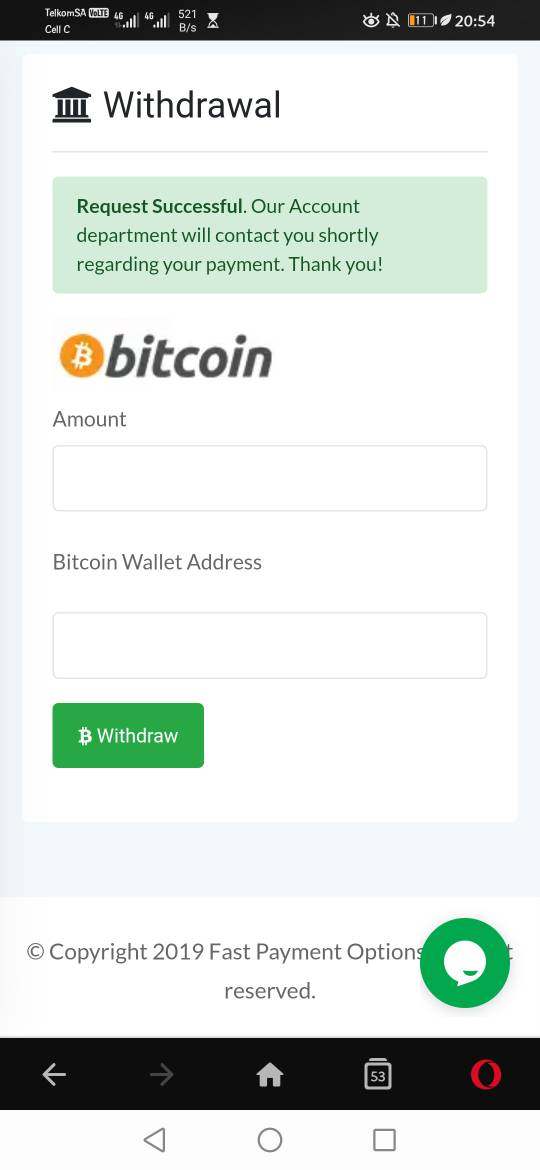The width and height of the screenshot is (540, 1170).
Task: Open the green chat bubble widget
Action: pos(465,963)
